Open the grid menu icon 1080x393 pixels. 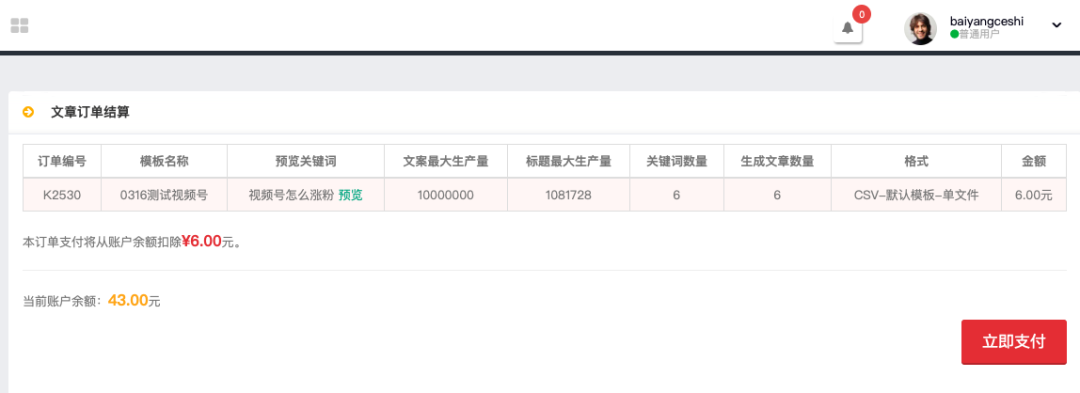tap(19, 26)
